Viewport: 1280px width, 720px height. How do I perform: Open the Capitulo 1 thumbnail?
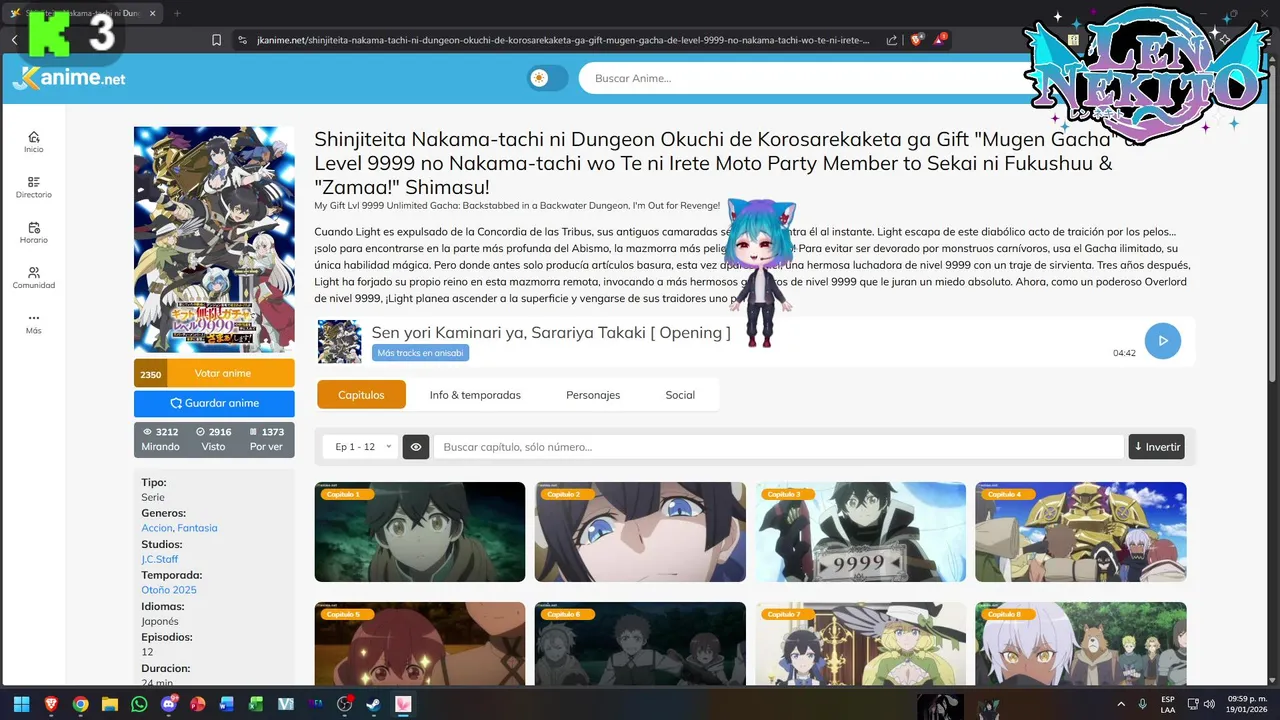(x=420, y=532)
